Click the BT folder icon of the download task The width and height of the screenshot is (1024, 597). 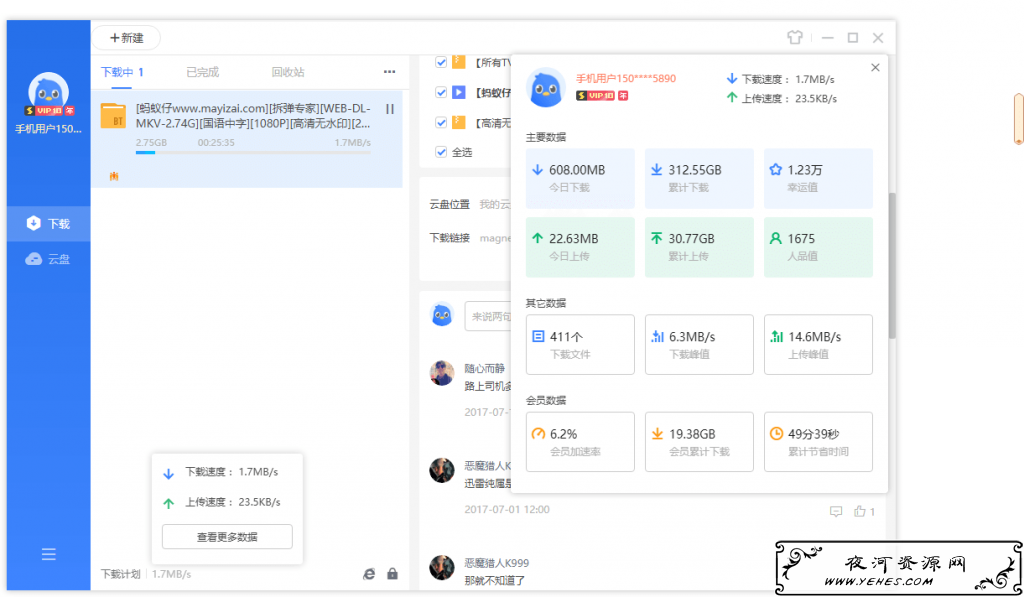(113, 116)
